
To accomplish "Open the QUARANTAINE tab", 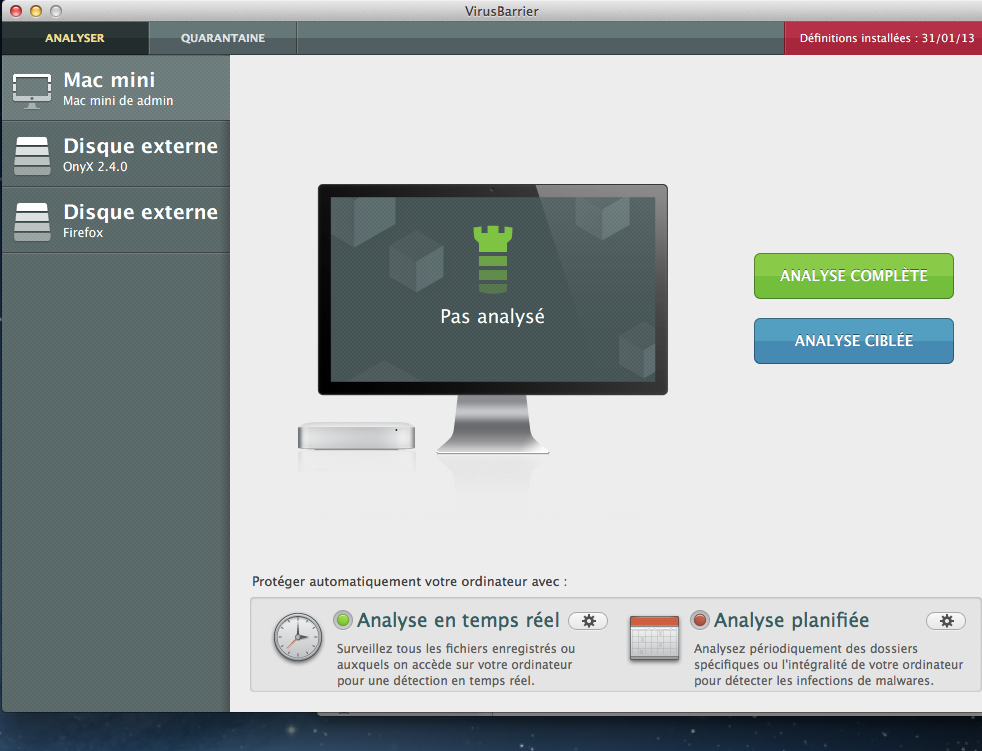I will coord(223,38).
